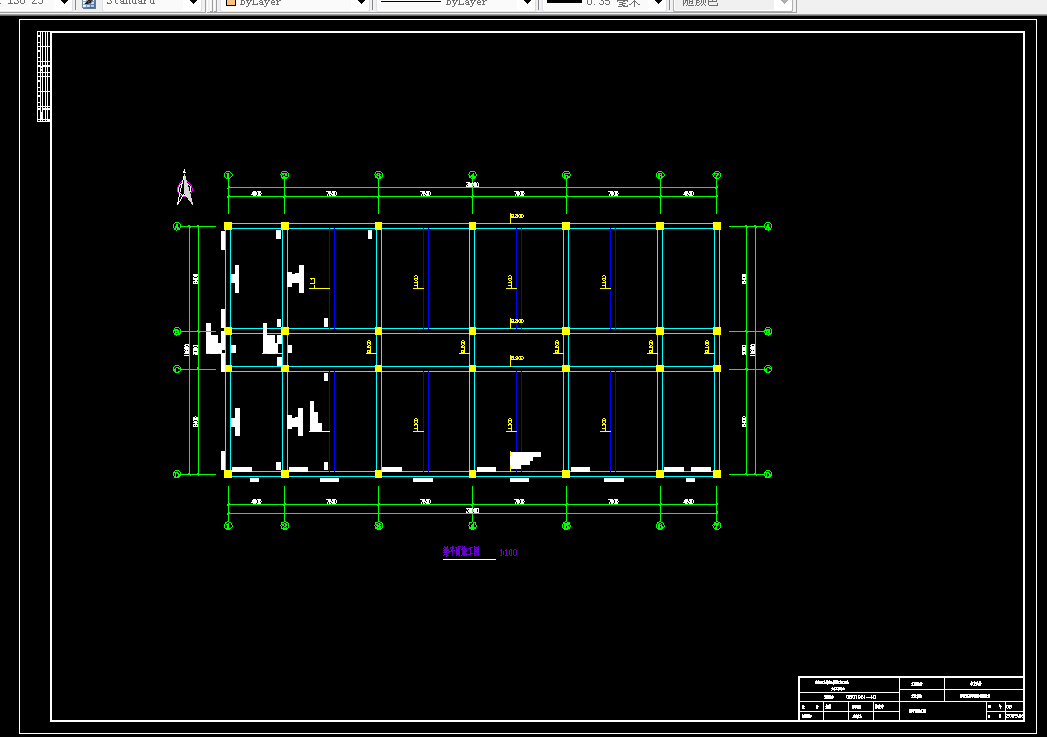Open the 随颜色 plot style dropdown
Image resolution: width=1047 pixels, height=737 pixels.
pos(732,3)
